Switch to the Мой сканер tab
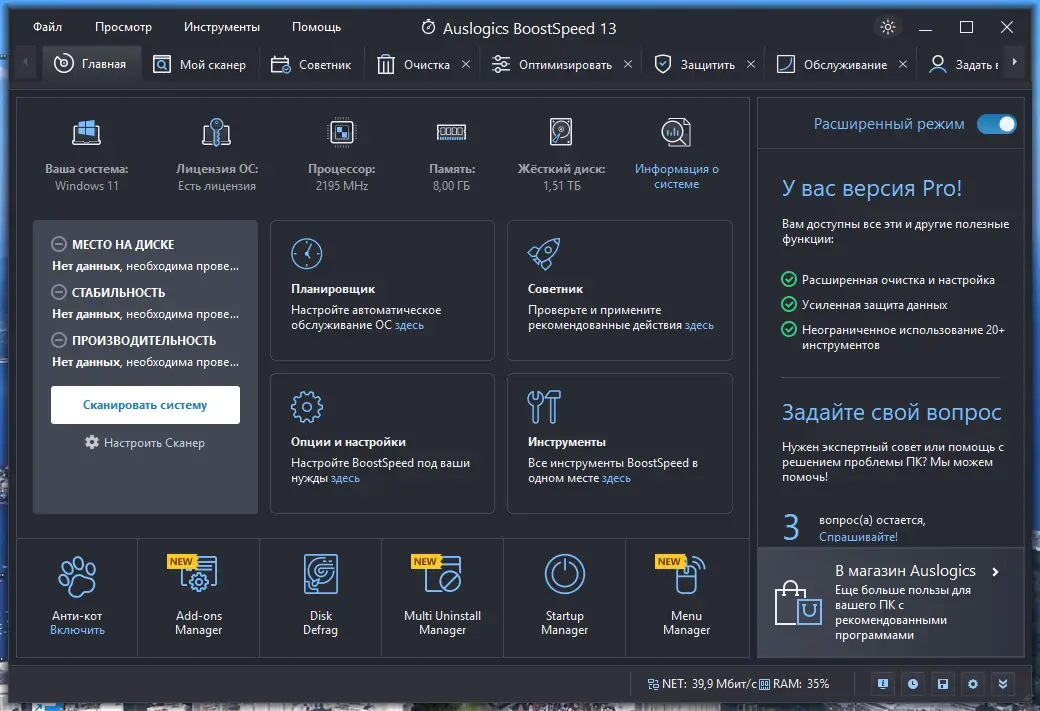This screenshot has width=1040, height=711. 200,64
